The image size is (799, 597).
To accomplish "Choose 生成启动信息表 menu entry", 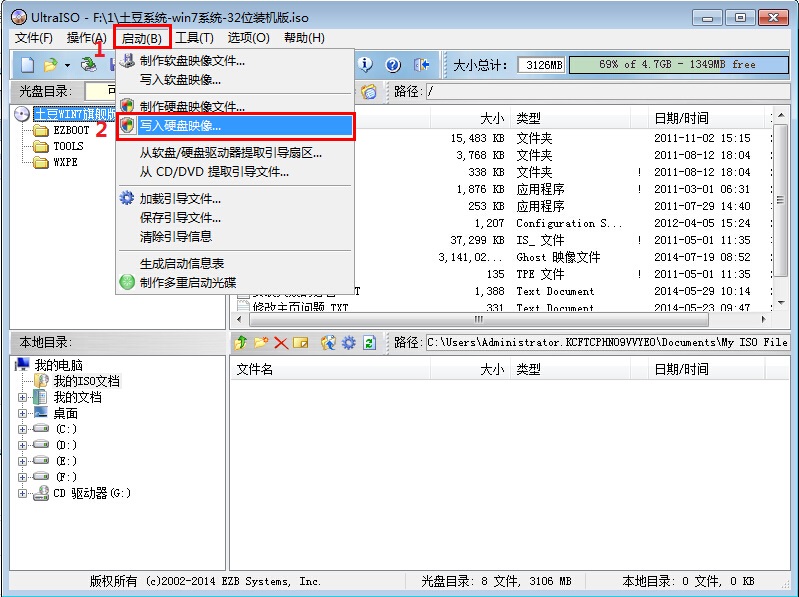I will [235, 263].
